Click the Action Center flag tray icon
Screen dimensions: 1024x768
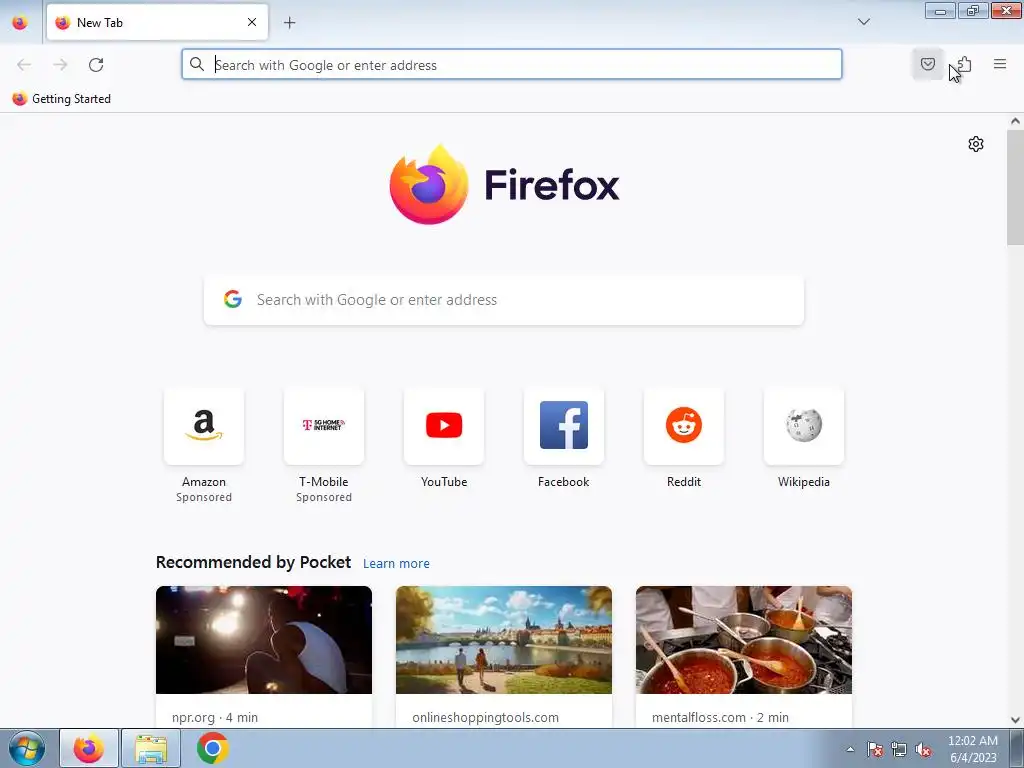pyautogui.click(x=875, y=750)
